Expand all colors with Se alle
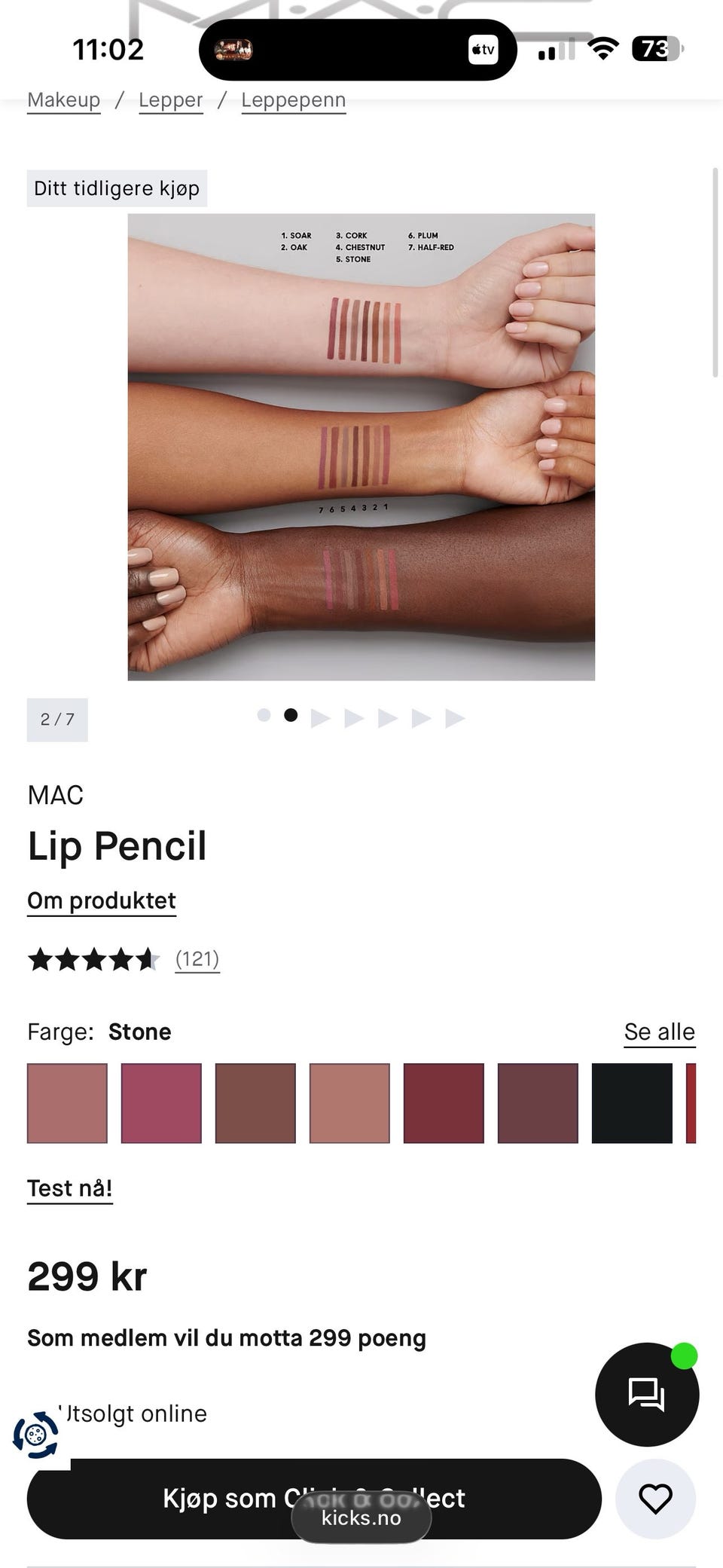Image resolution: width=723 pixels, height=1568 pixels. [660, 1032]
